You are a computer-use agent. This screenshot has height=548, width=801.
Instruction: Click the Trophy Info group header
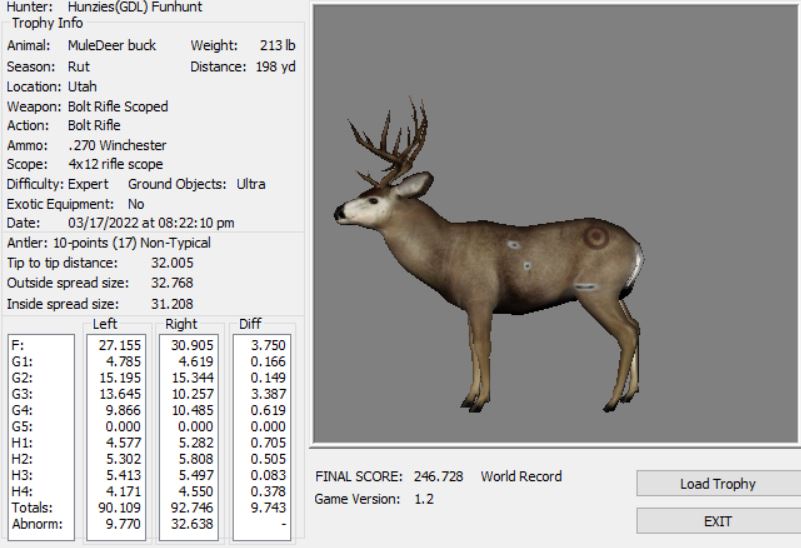point(47,23)
